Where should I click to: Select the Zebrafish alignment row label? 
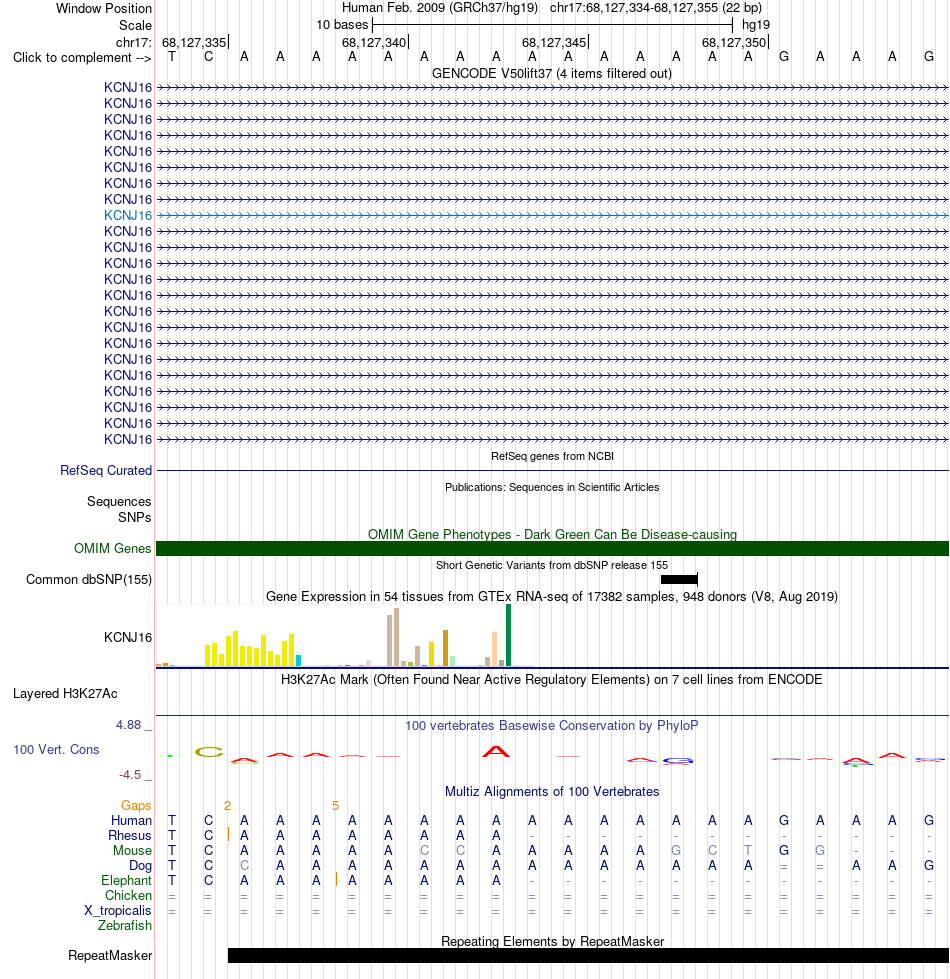pos(125,925)
